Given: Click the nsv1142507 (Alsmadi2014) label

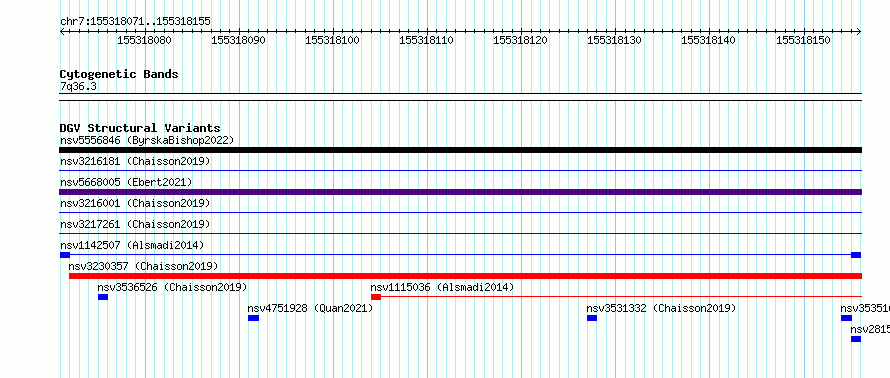Looking at the screenshot, I should [132, 245].
